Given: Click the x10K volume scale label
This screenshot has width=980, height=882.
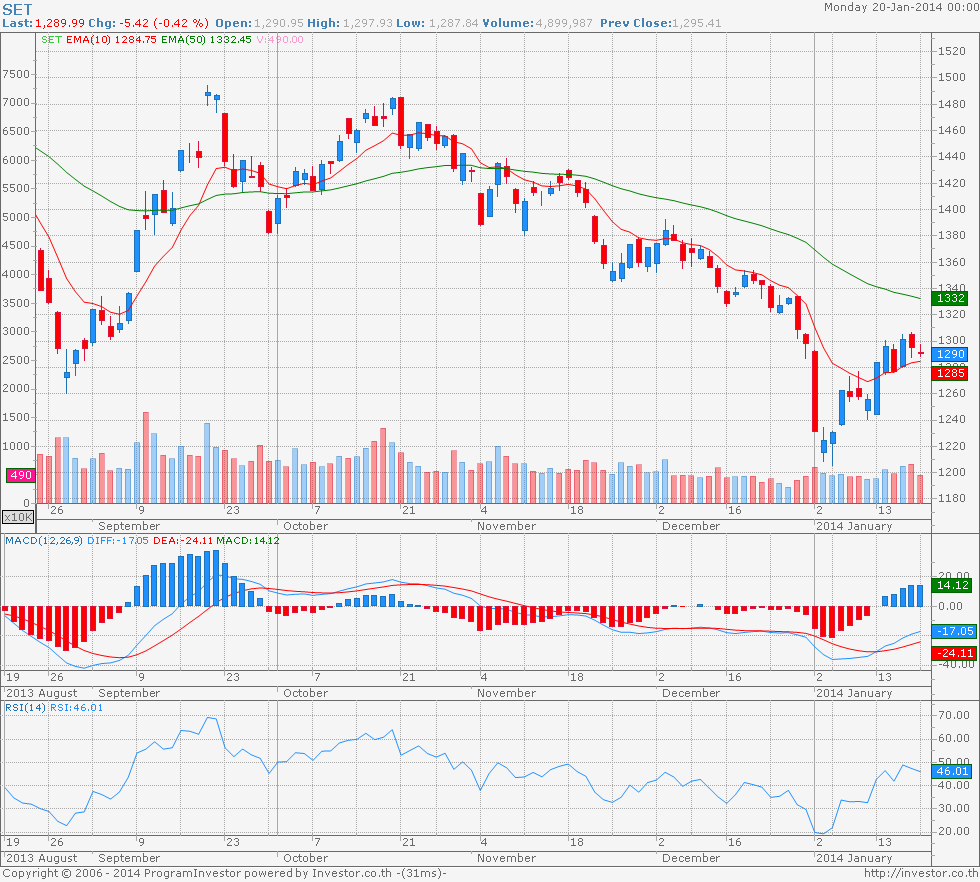Looking at the screenshot, I should coord(18,517).
